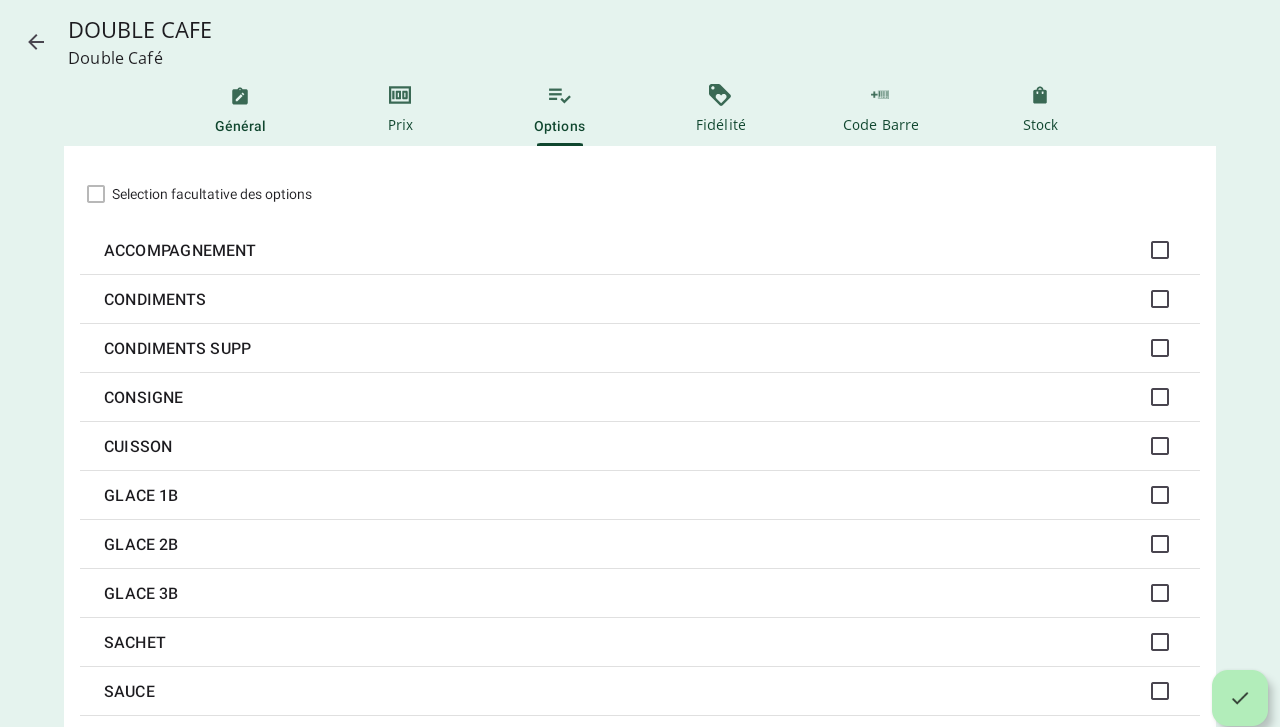Open the Fidélité loyalty tag icon
The height and width of the screenshot is (727, 1280).
click(x=720, y=95)
